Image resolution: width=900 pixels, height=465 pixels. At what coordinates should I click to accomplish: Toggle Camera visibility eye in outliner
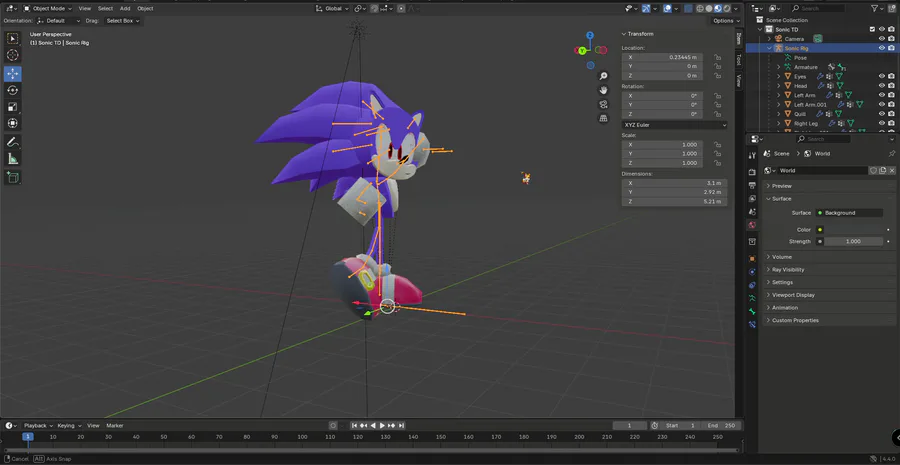(x=882, y=38)
